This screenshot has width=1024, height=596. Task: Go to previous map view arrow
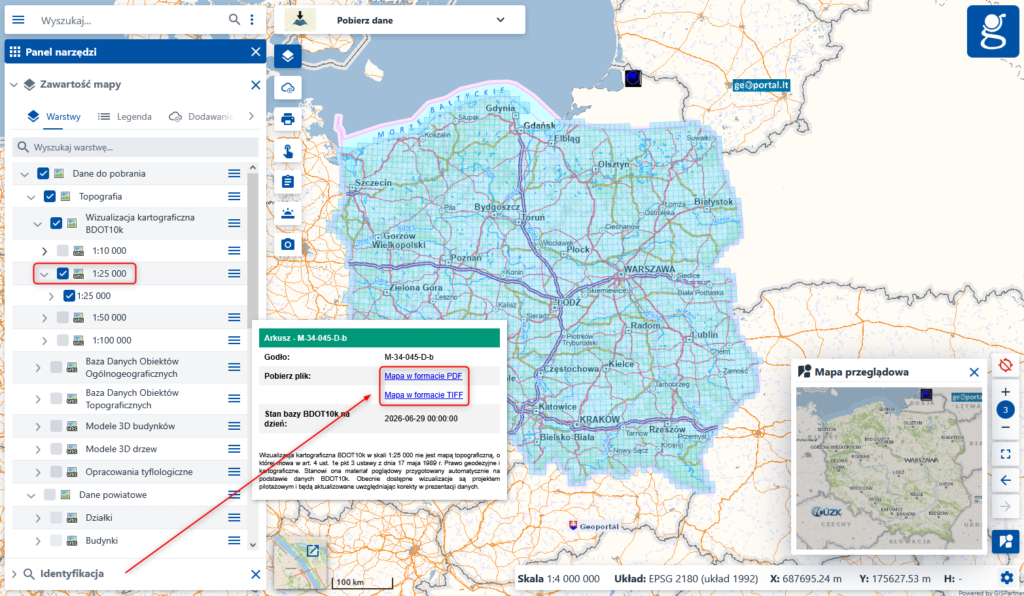pos(1006,480)
